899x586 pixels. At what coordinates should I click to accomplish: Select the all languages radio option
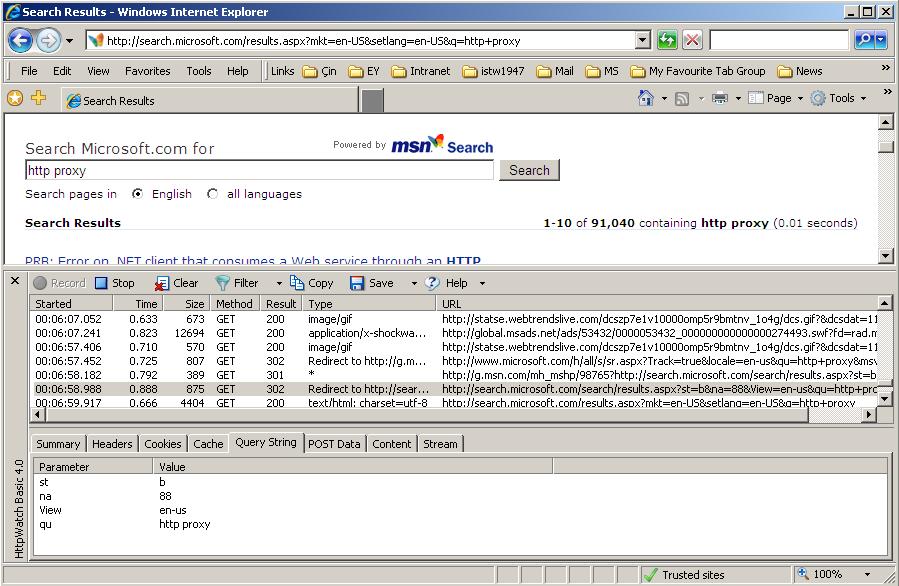pos(212,194)
